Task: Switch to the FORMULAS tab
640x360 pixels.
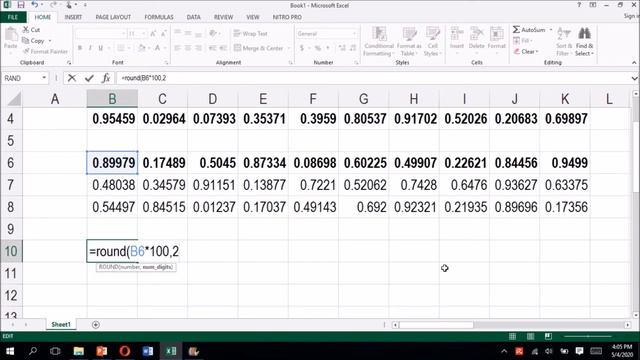Action: (159, 17)
